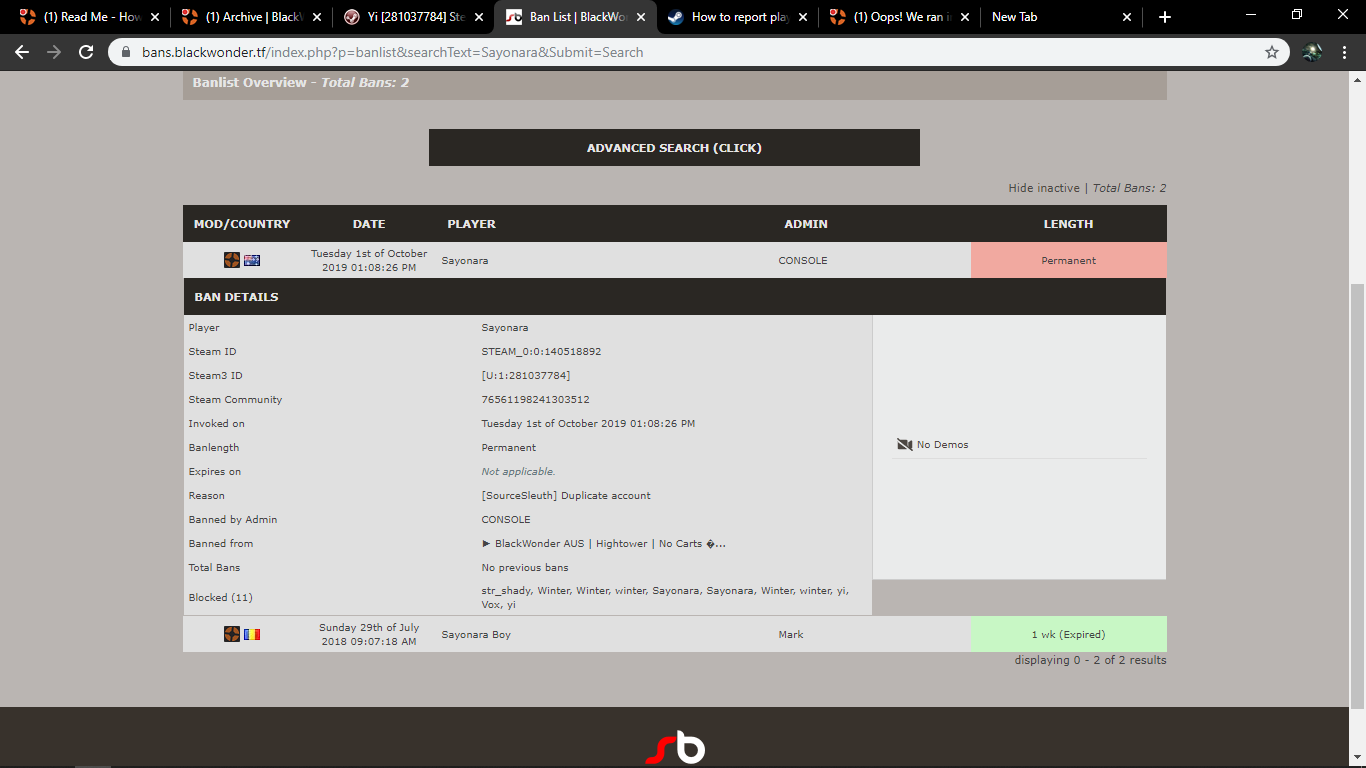
Task: Open the Chrome profile avatar
Action: 1313,52
